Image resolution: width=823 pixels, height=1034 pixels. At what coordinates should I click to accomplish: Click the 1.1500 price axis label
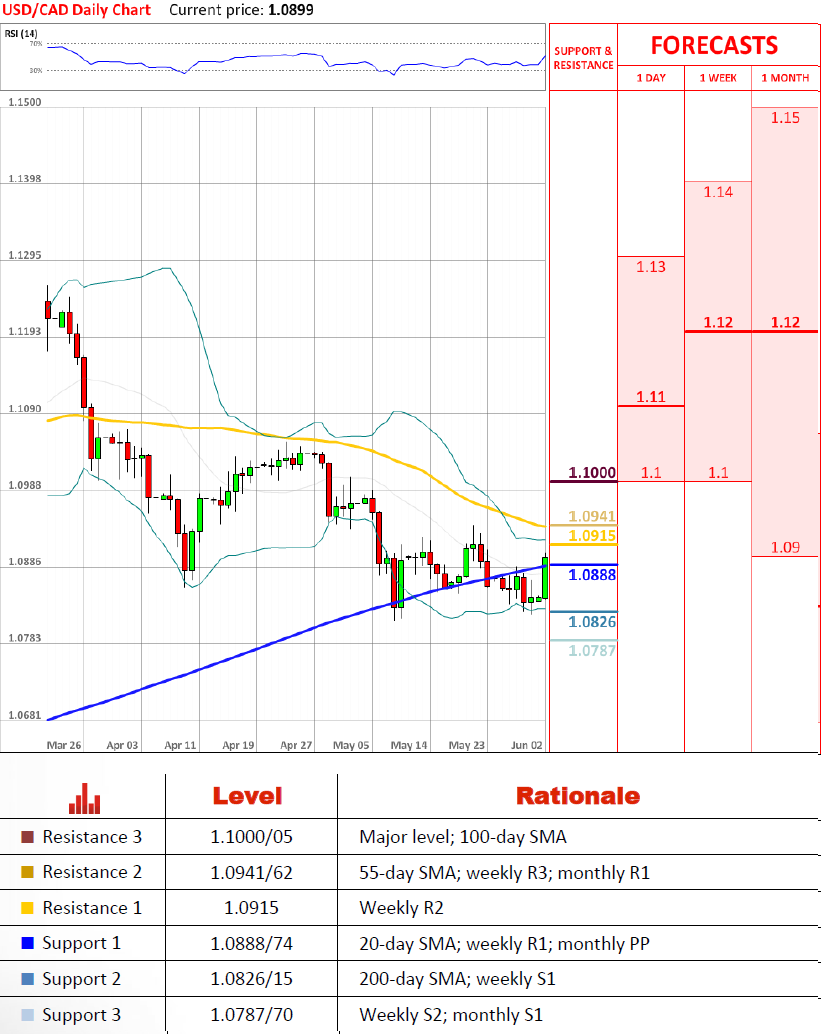[24, 102]
